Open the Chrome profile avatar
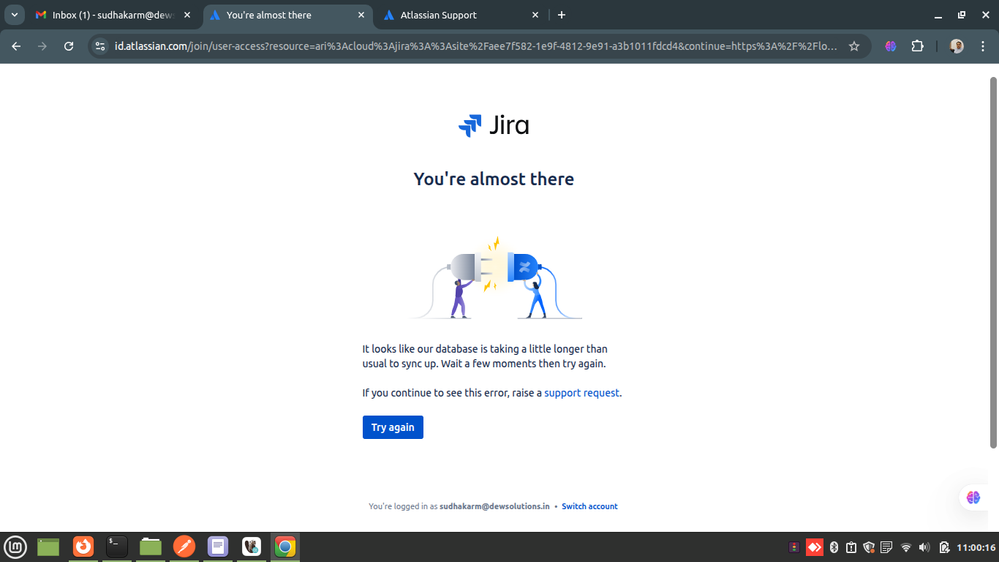This screenshot has width=999, height=562. pyautogui.click(x=956, y=46)
